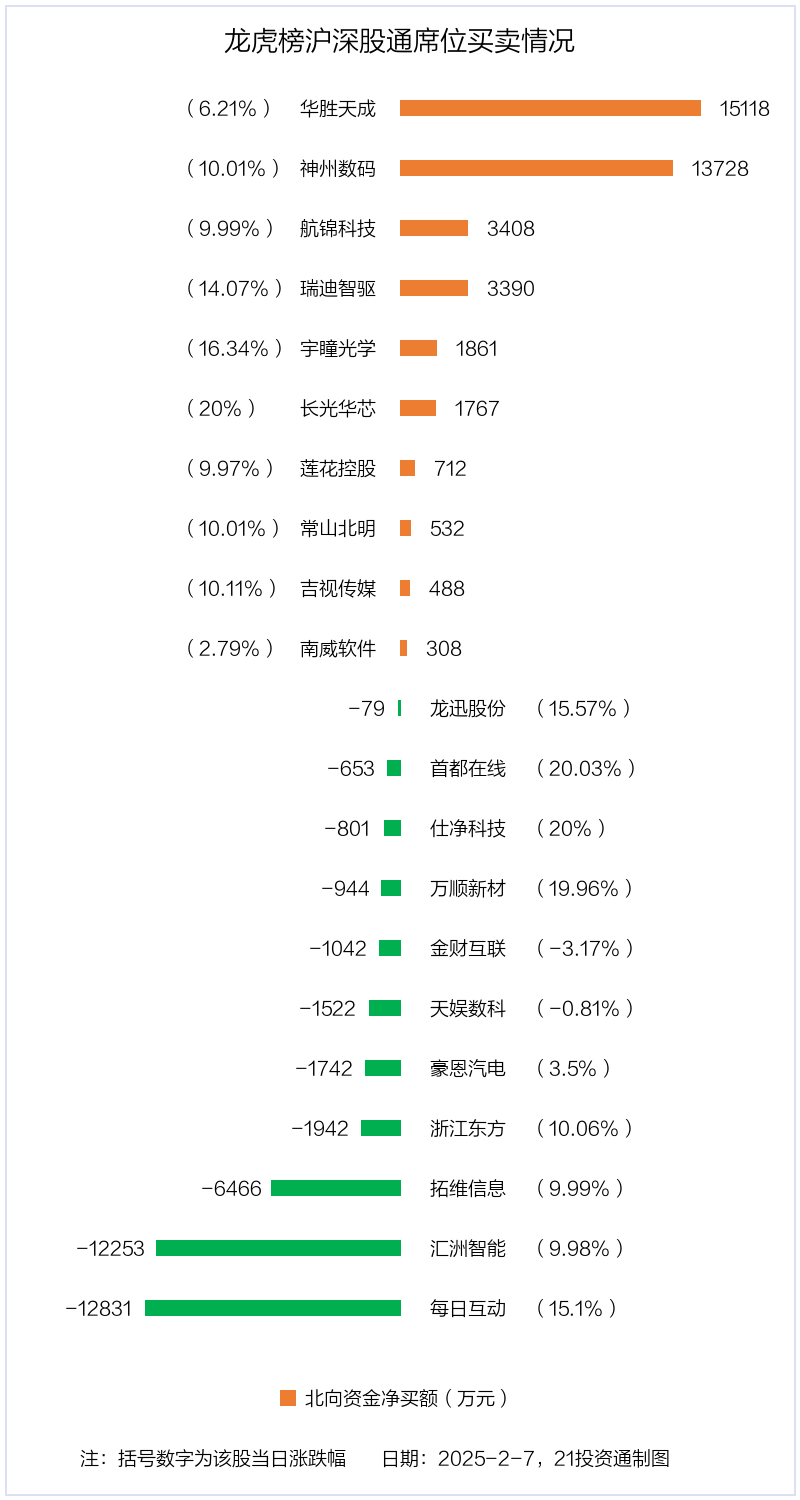Click the 莲花控股 orange bar
Viewport: 800px width, 1500px height.
pos(407,468)
